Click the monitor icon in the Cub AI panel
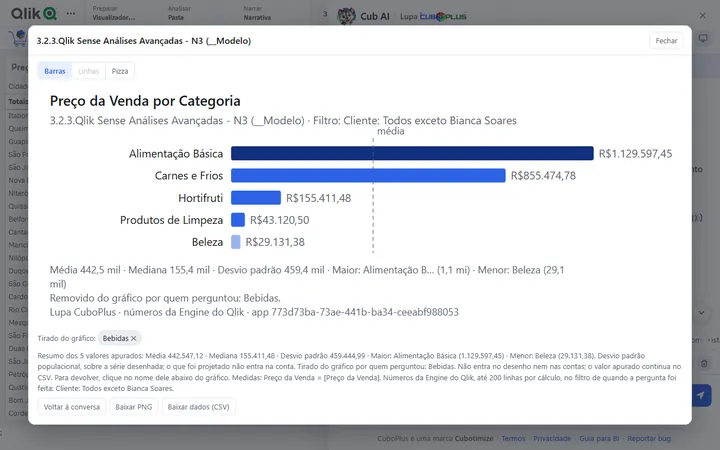This screenshot has width=720, height=450. click(x=703, y=38)
